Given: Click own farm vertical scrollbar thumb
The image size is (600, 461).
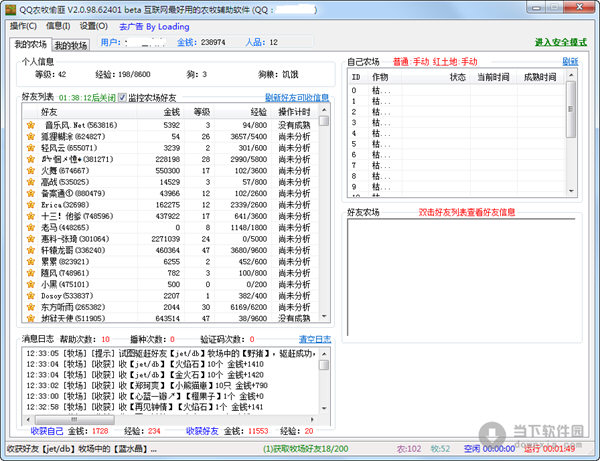Looking at the screenshot, I should coord(571,109).
